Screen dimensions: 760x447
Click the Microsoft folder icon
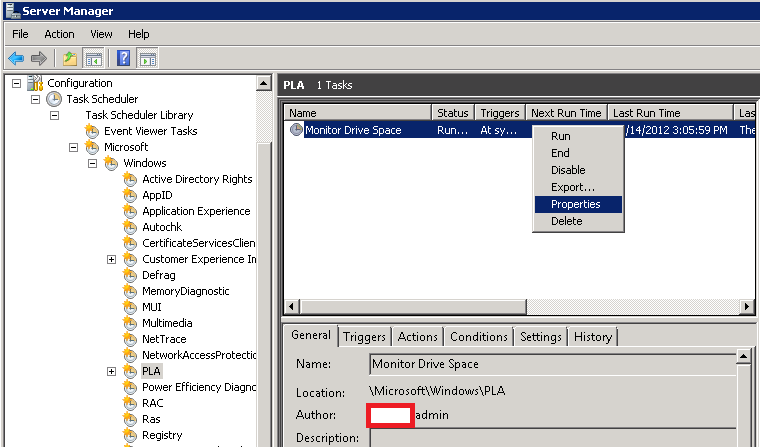(92, 147)
